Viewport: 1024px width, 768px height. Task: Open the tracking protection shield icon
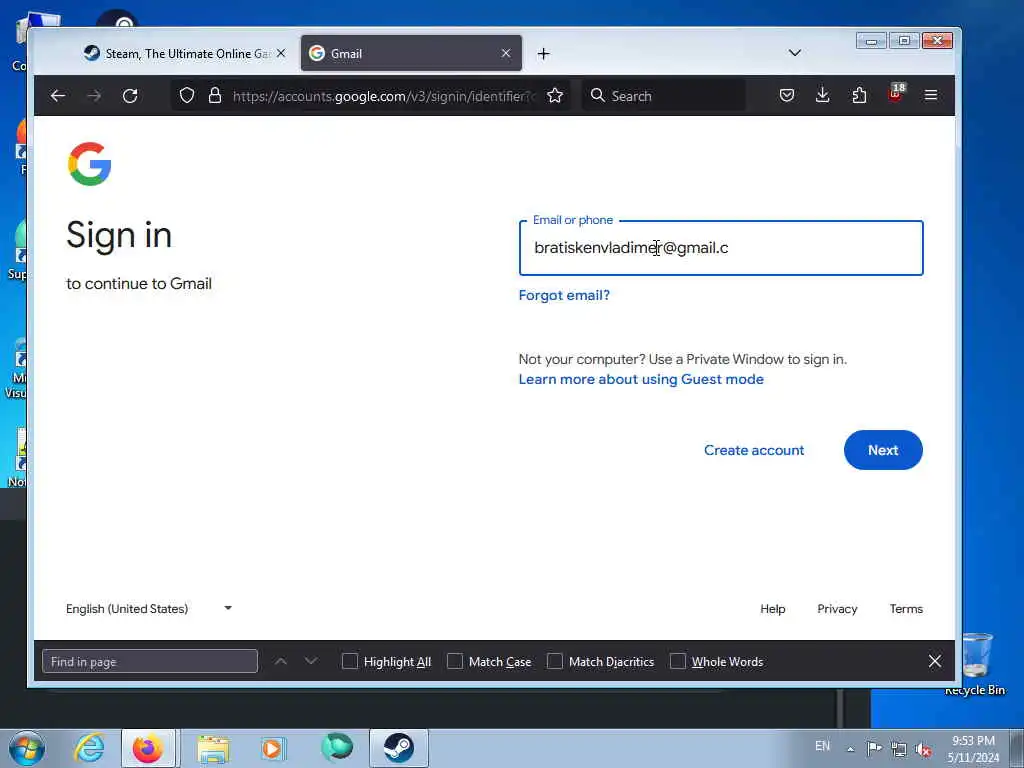coord(187,96)
